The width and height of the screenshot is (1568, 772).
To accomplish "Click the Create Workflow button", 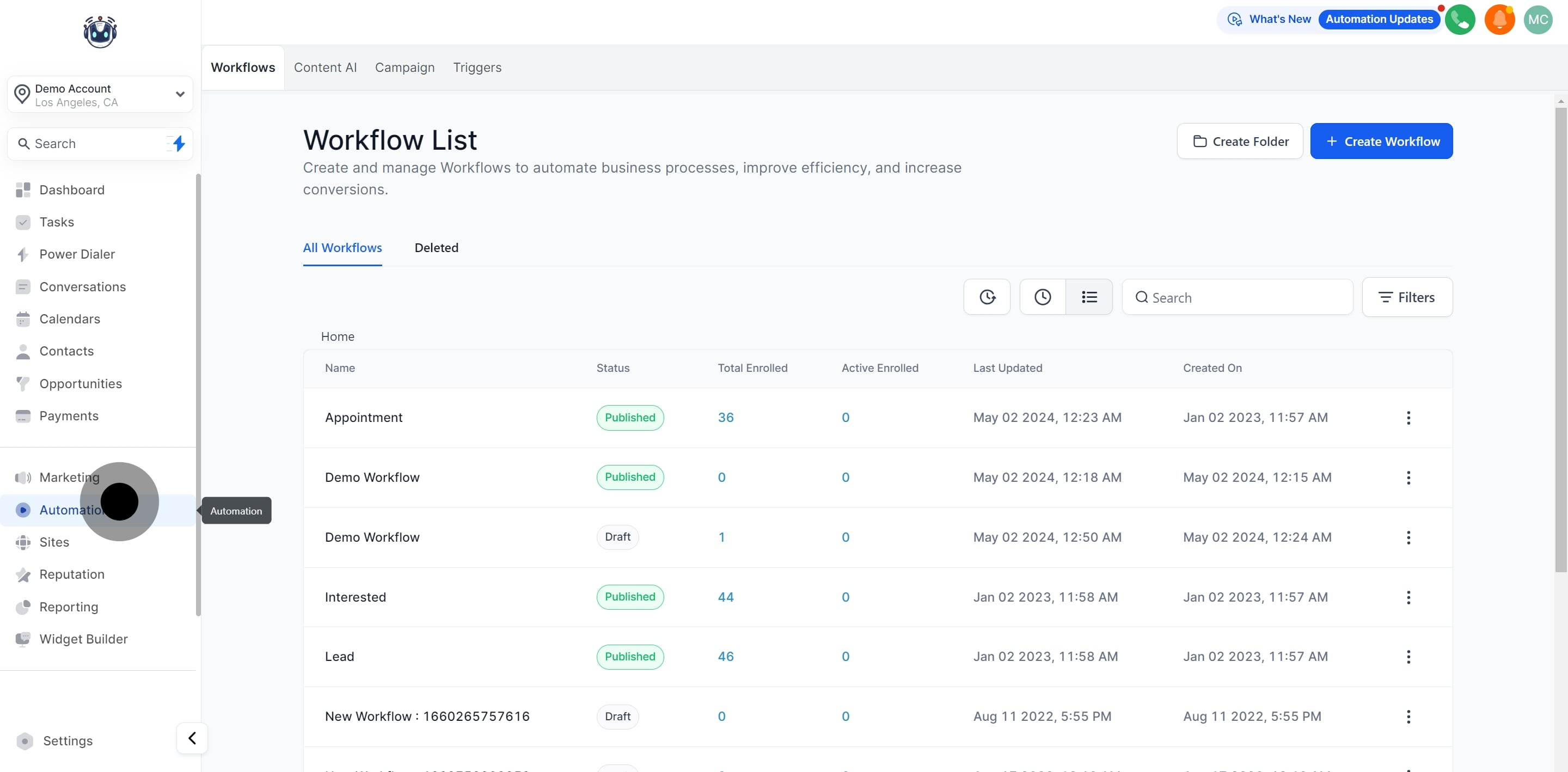I will pyautogui.click(x=1381, y=141).
